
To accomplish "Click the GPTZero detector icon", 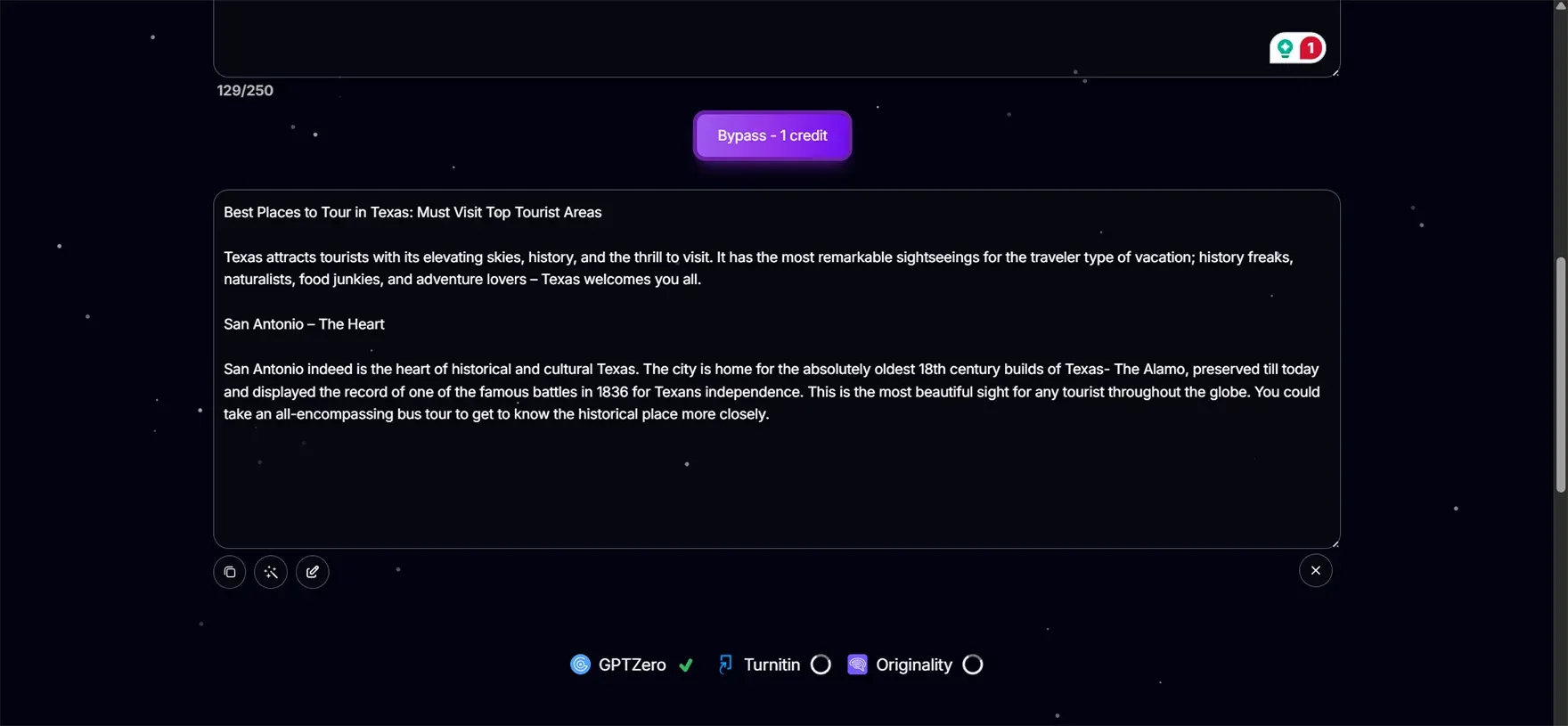I will click(580, 664).
